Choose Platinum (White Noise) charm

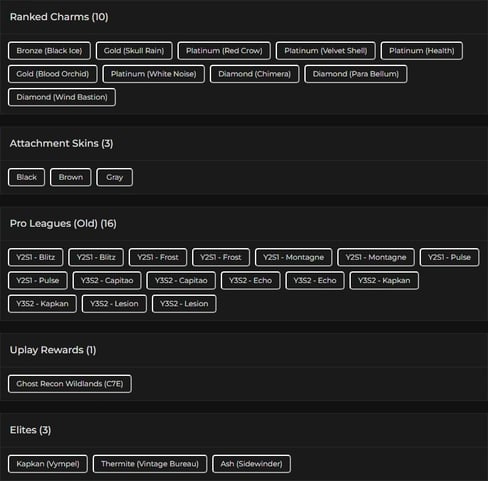pyautogui.click(x=154, y=74)
